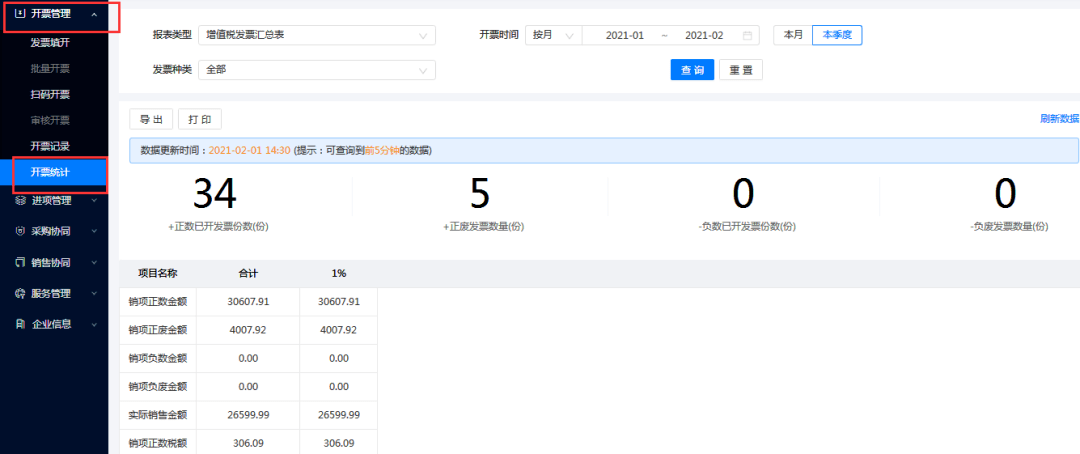Open 发票填开 in the sidebar
Image resolution: width=1080 pixels, height=454 pixels.
50,43
